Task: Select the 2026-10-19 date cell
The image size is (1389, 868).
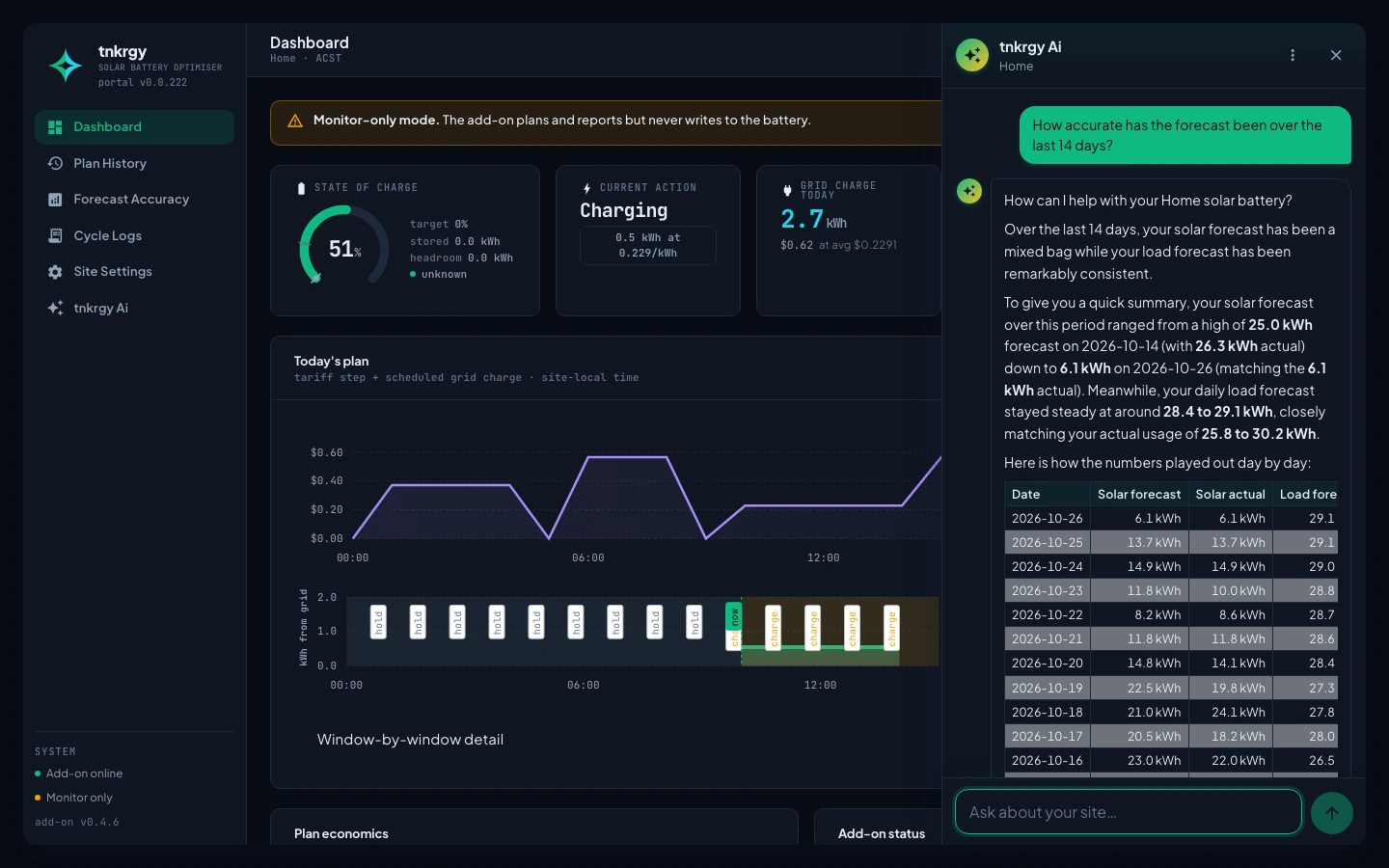Action: (1047, 689)
